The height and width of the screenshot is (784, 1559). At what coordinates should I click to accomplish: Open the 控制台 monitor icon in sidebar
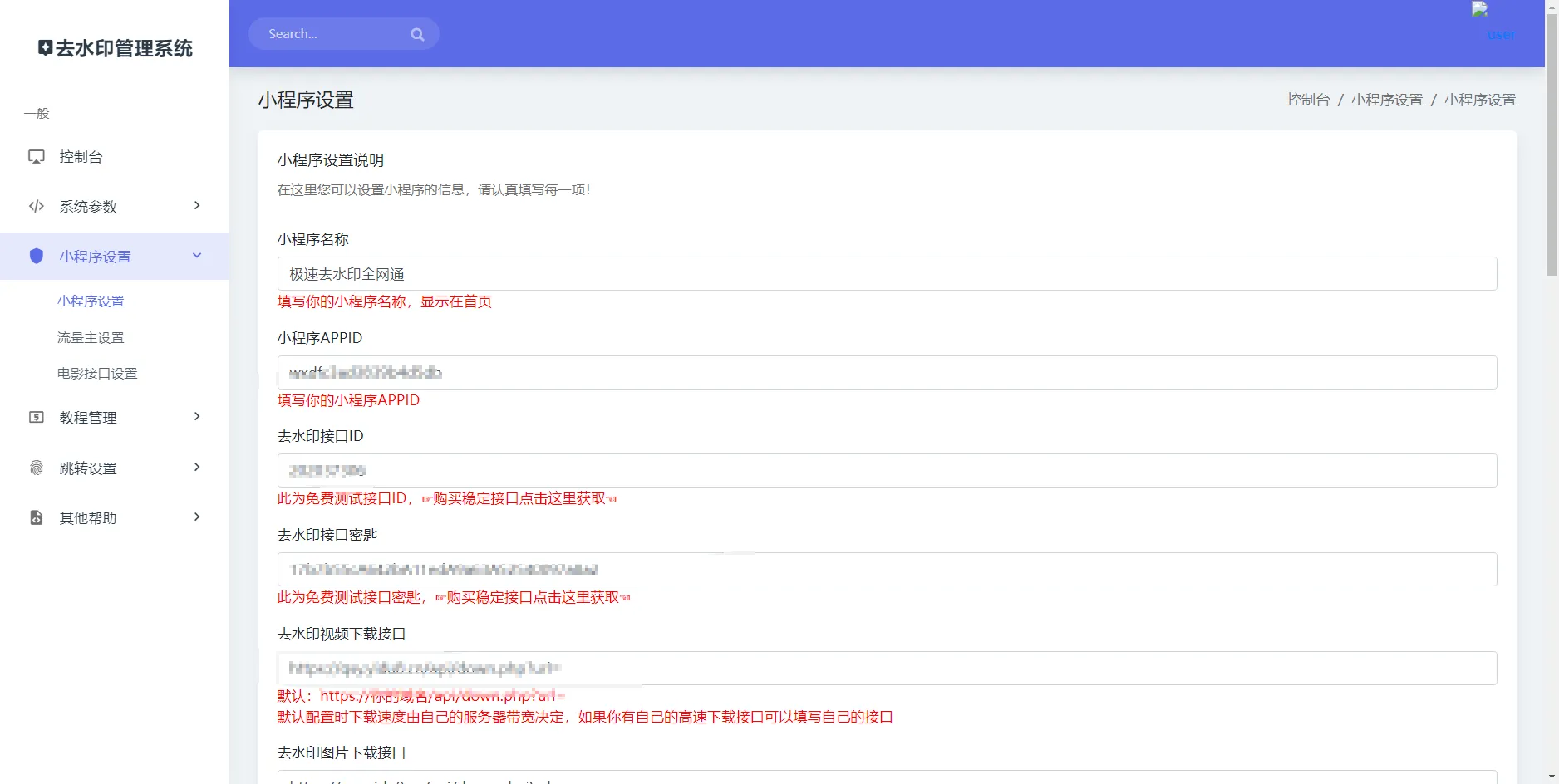(37, 156)
